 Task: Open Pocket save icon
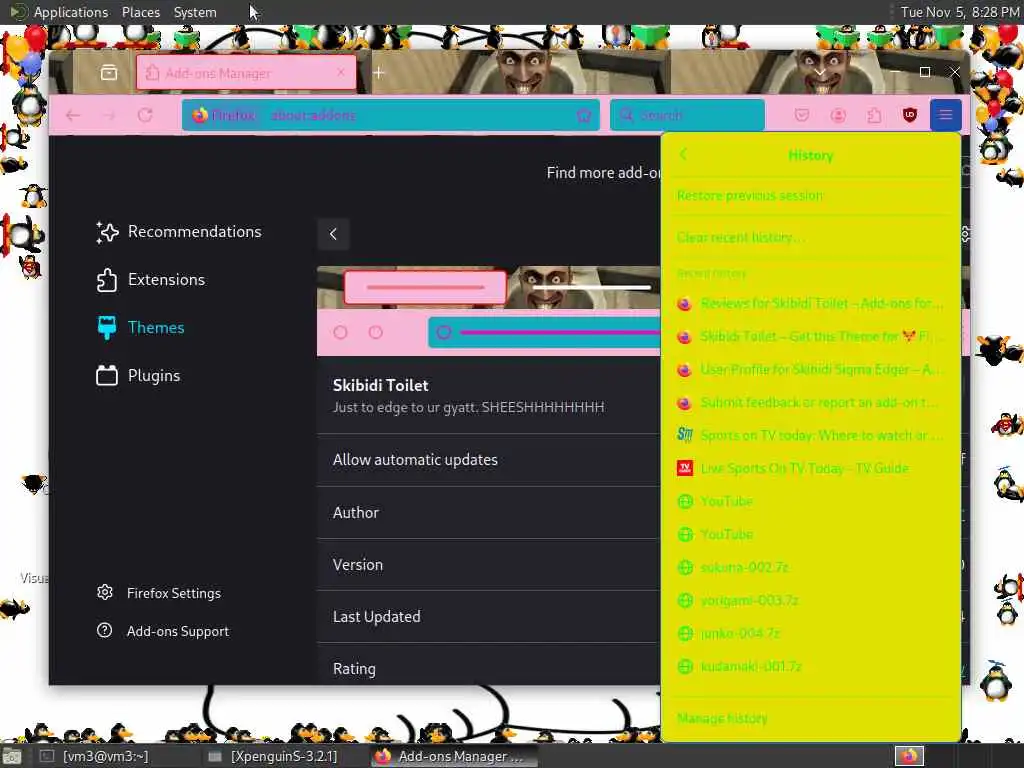coord(802,116)
